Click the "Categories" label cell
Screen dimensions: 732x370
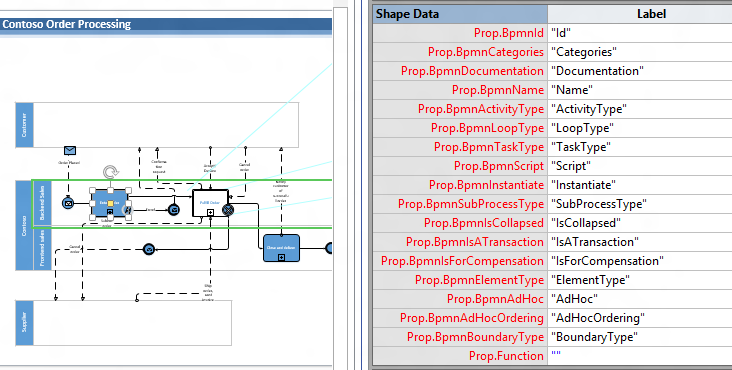(x=640, y=52)
